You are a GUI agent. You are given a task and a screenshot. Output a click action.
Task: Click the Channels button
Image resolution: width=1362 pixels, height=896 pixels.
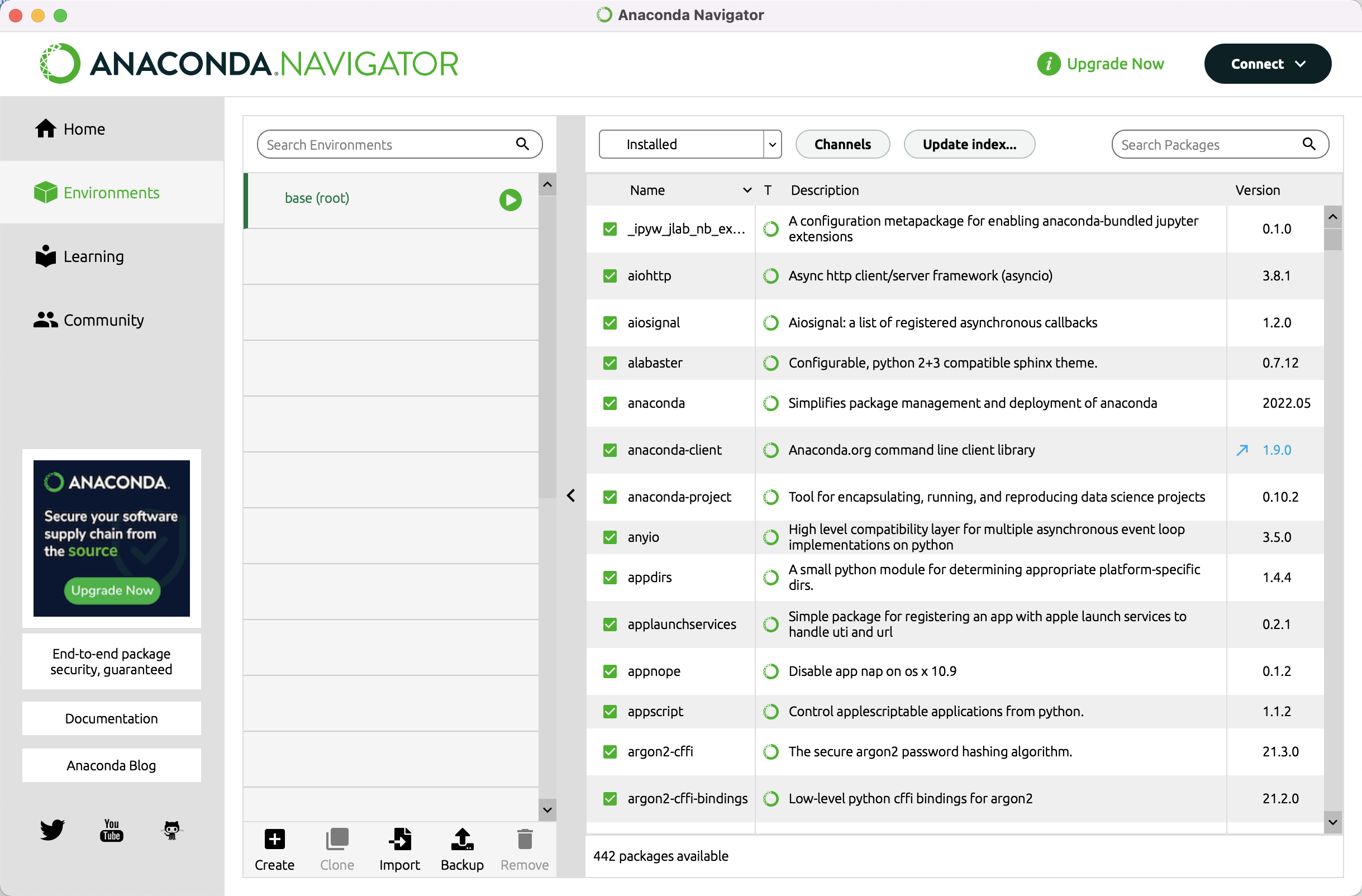click(842, 144)
